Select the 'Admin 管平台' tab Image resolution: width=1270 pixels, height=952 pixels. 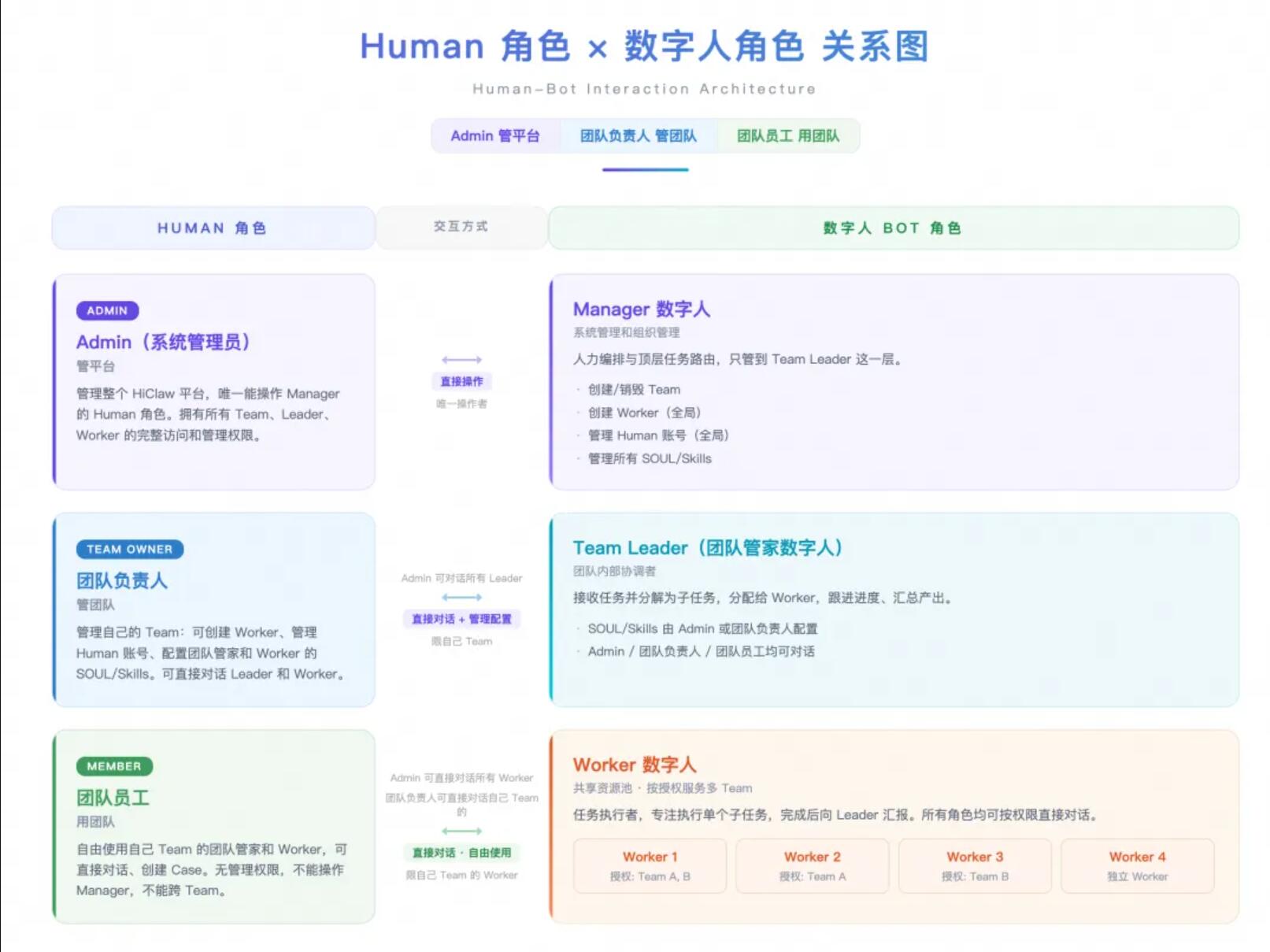pos(495,135)
